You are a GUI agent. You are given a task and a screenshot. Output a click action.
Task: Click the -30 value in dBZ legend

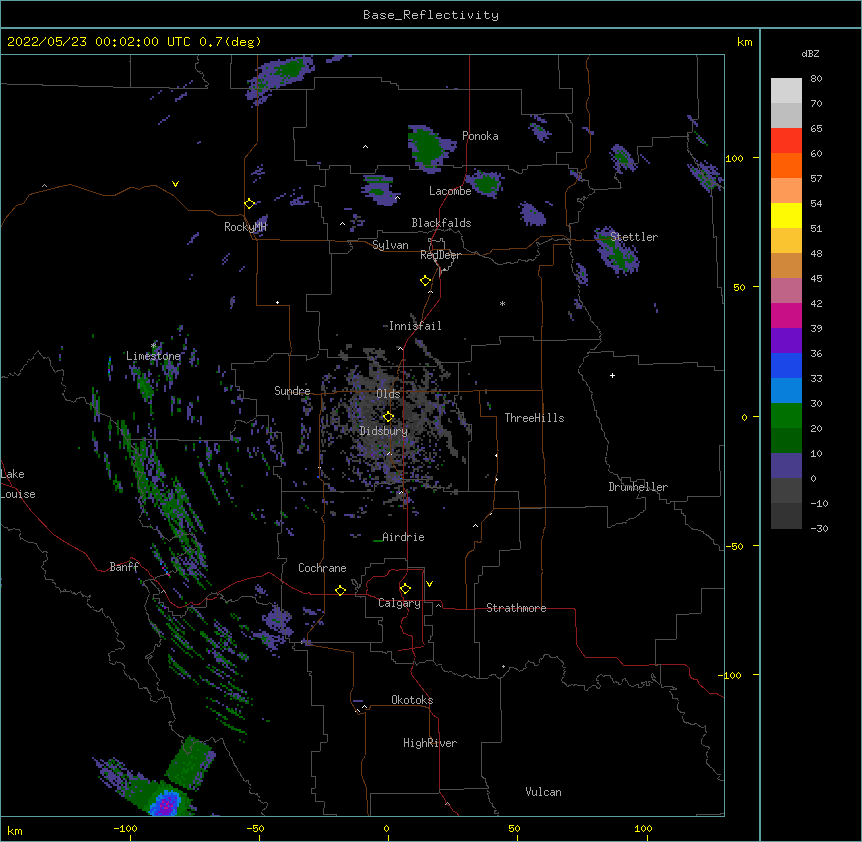click(x=819, y=528)
